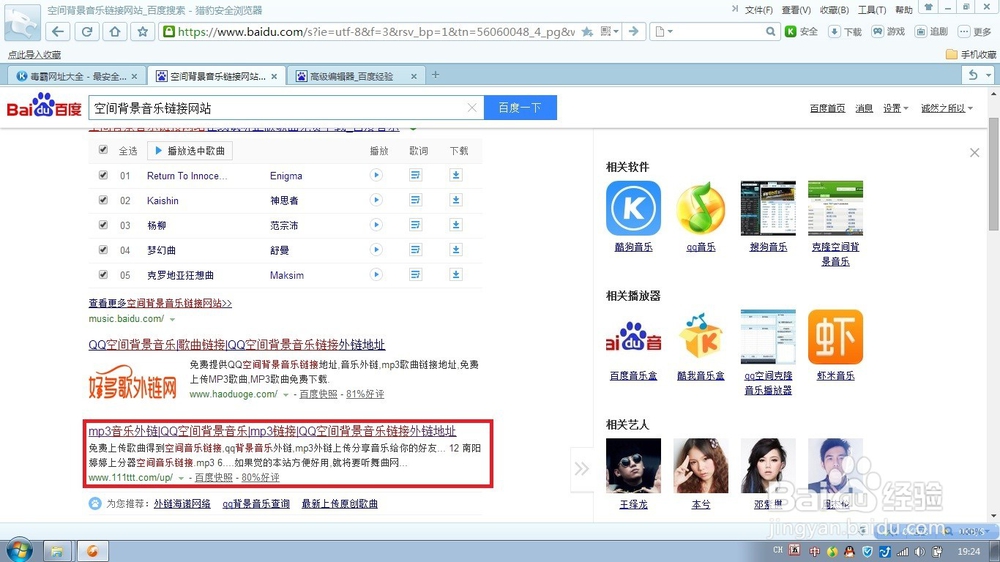Image resolution: width=1000 pixels, height=562 pixels.
Task: Open mp3音乐外链 result title link
Action: click(x=272, y=431)
